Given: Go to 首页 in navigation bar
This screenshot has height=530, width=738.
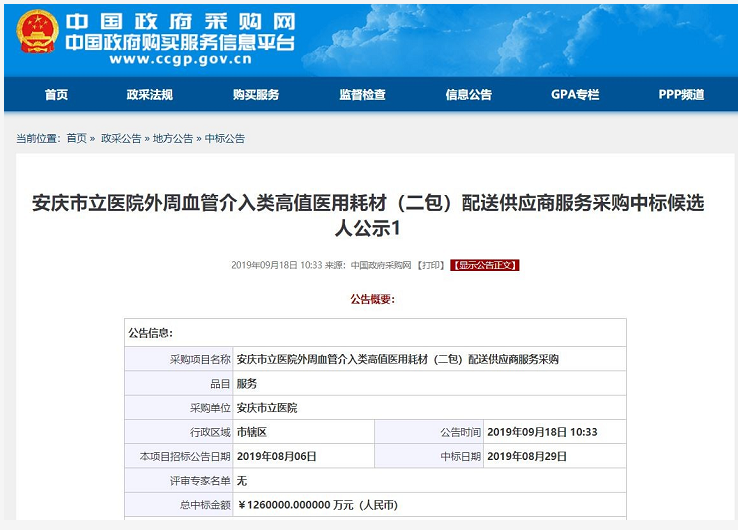Looking at the screenshot, I should pos(56,95).
